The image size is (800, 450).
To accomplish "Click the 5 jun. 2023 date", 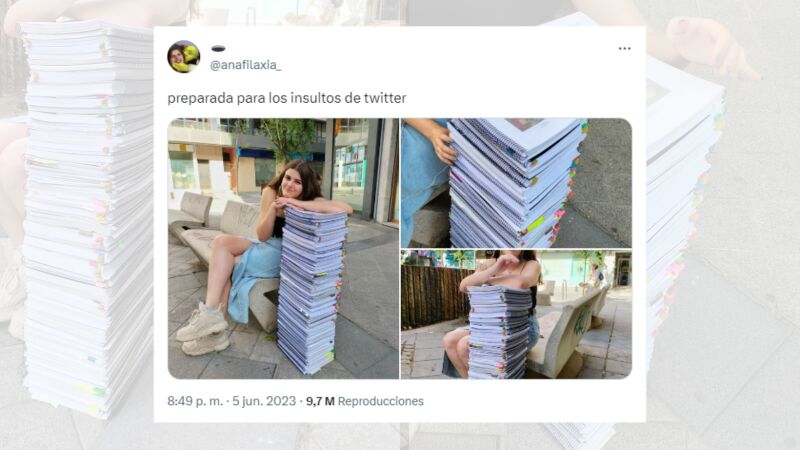I will click(x=264, y=401).
